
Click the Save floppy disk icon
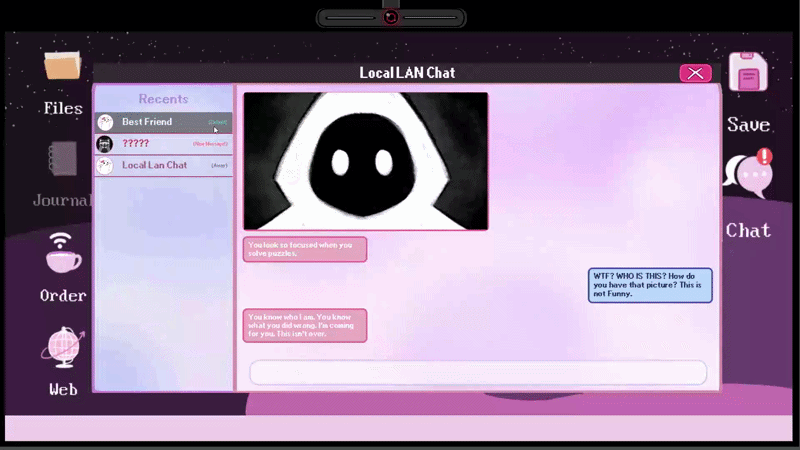(x=748, y=72)
